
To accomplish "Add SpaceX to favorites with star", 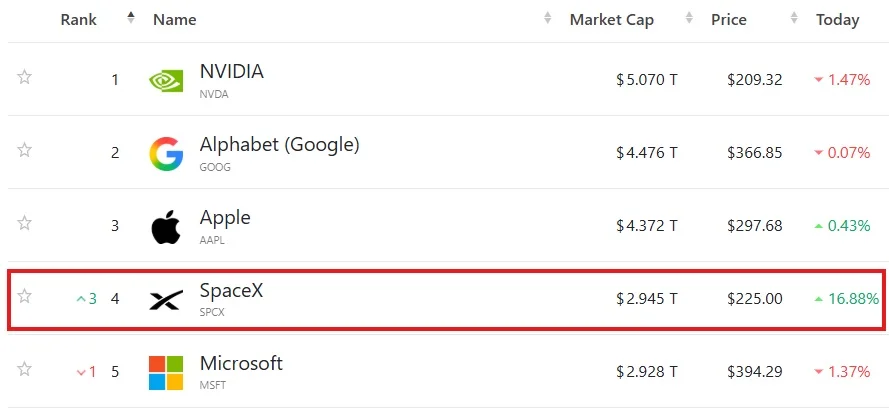I will (24, 296).
